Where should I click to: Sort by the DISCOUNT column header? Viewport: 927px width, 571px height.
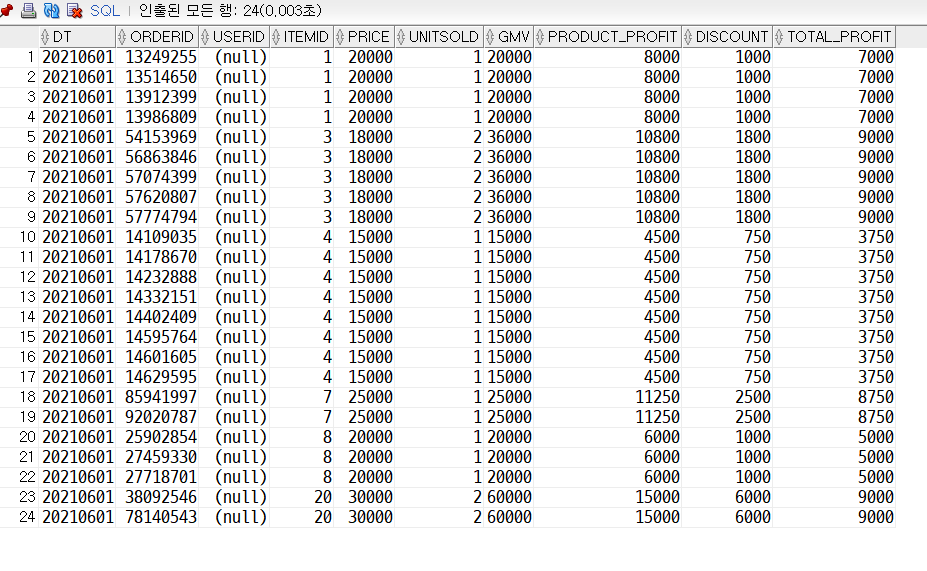point(727,37)
